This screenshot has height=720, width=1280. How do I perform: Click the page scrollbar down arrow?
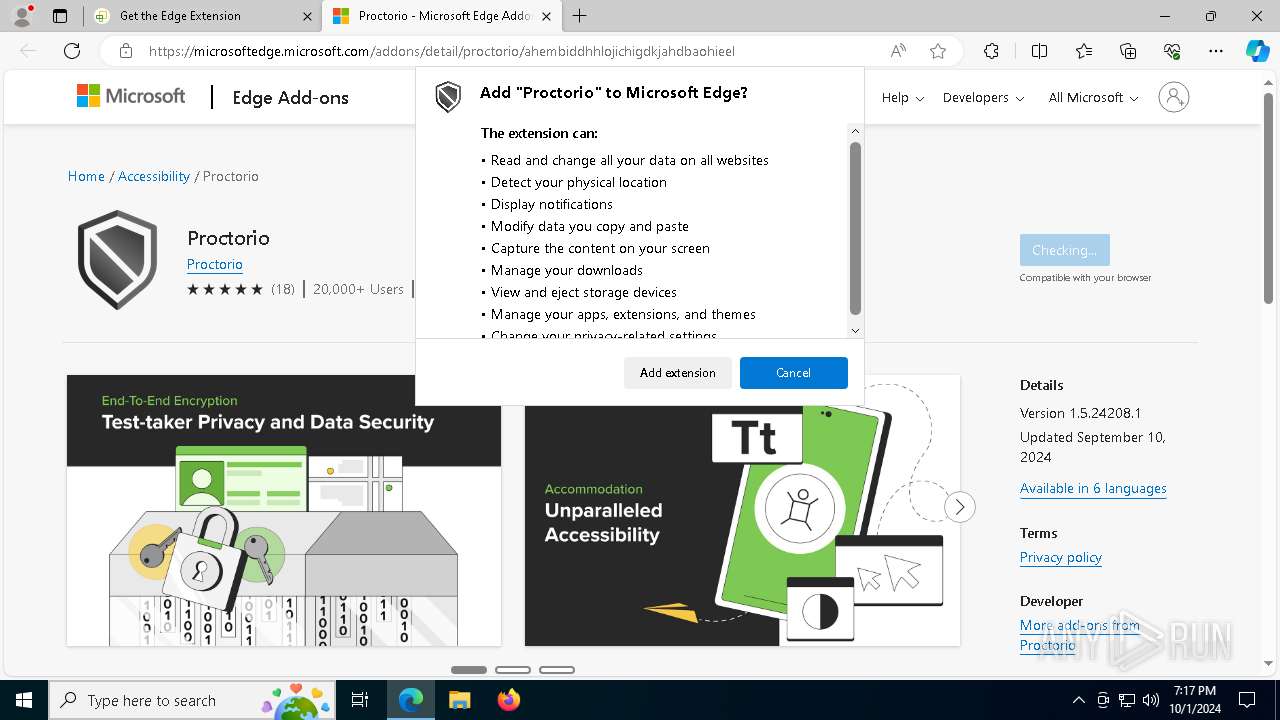coord(1270,662)
